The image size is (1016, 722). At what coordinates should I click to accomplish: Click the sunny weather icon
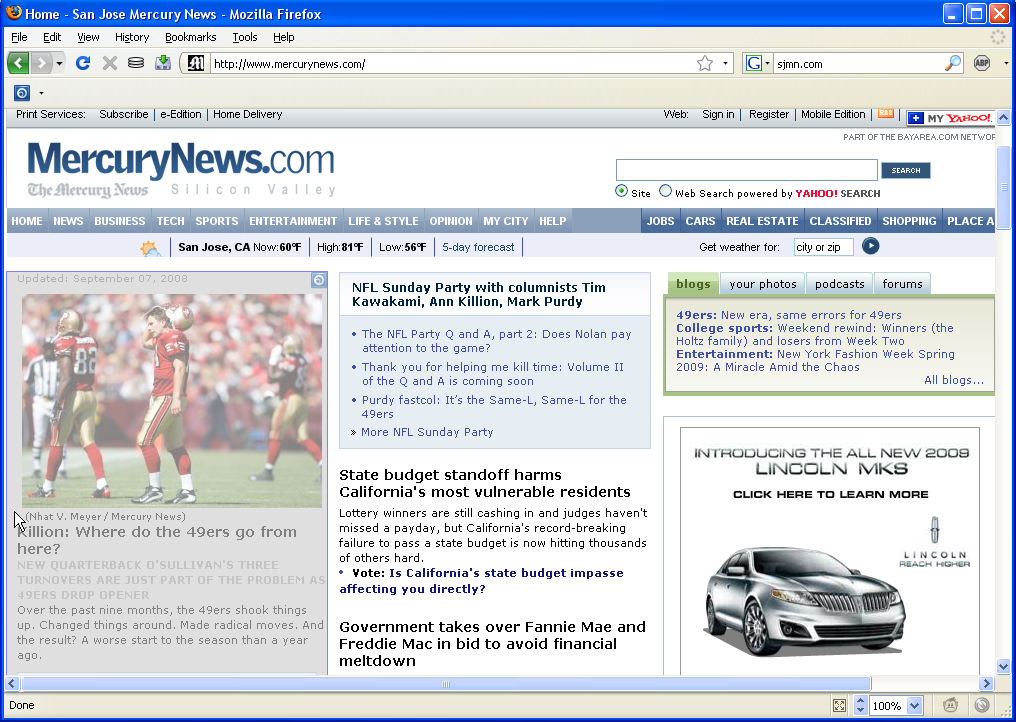click(150, 248)
